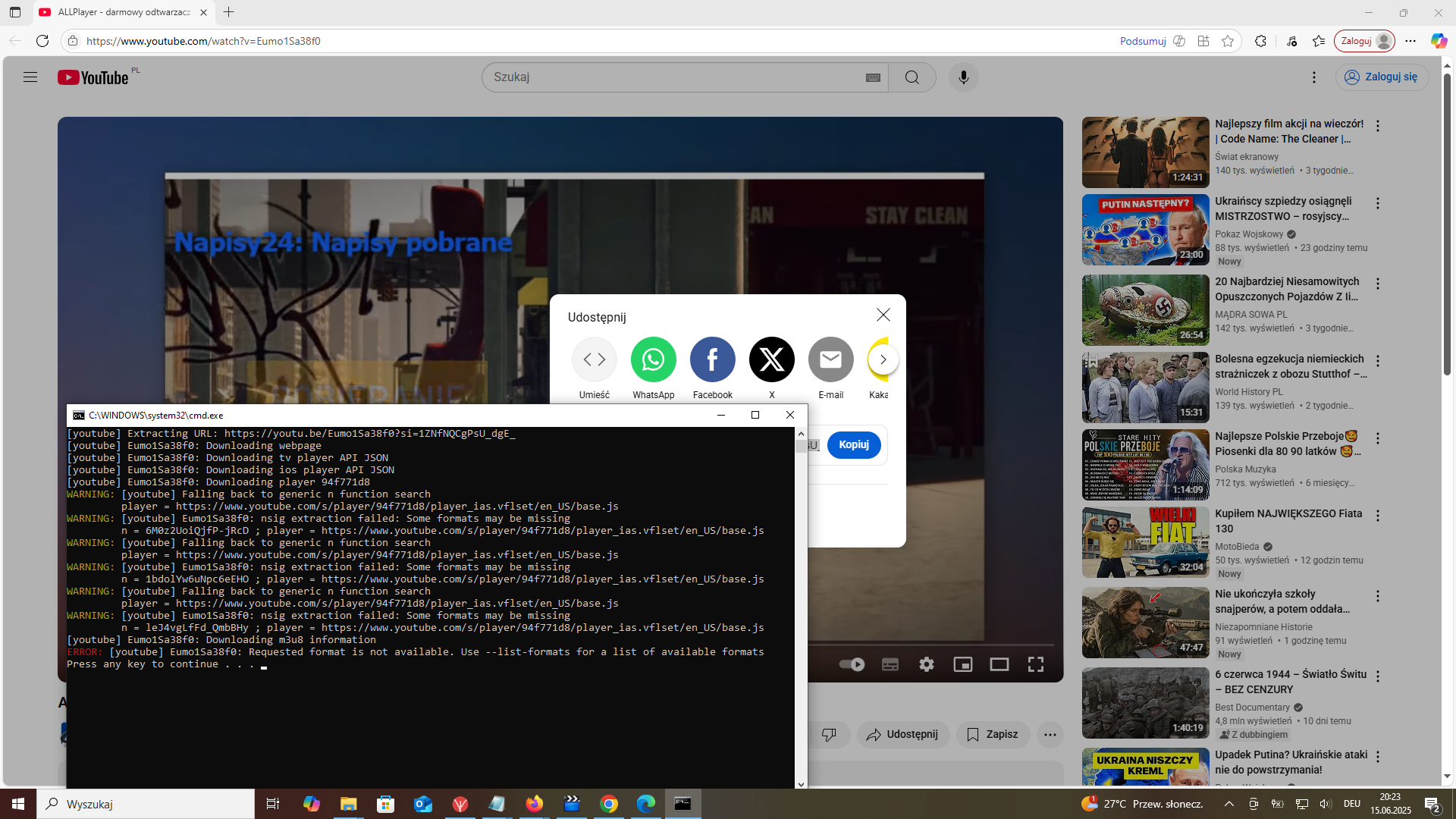Toggle the autoplay switch
Image resolution: width=1456 pixels, height=819 pixels.
click(852, 665)
